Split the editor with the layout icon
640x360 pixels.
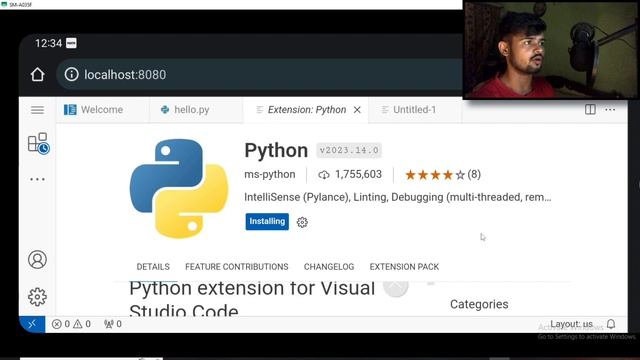[590, 109]
